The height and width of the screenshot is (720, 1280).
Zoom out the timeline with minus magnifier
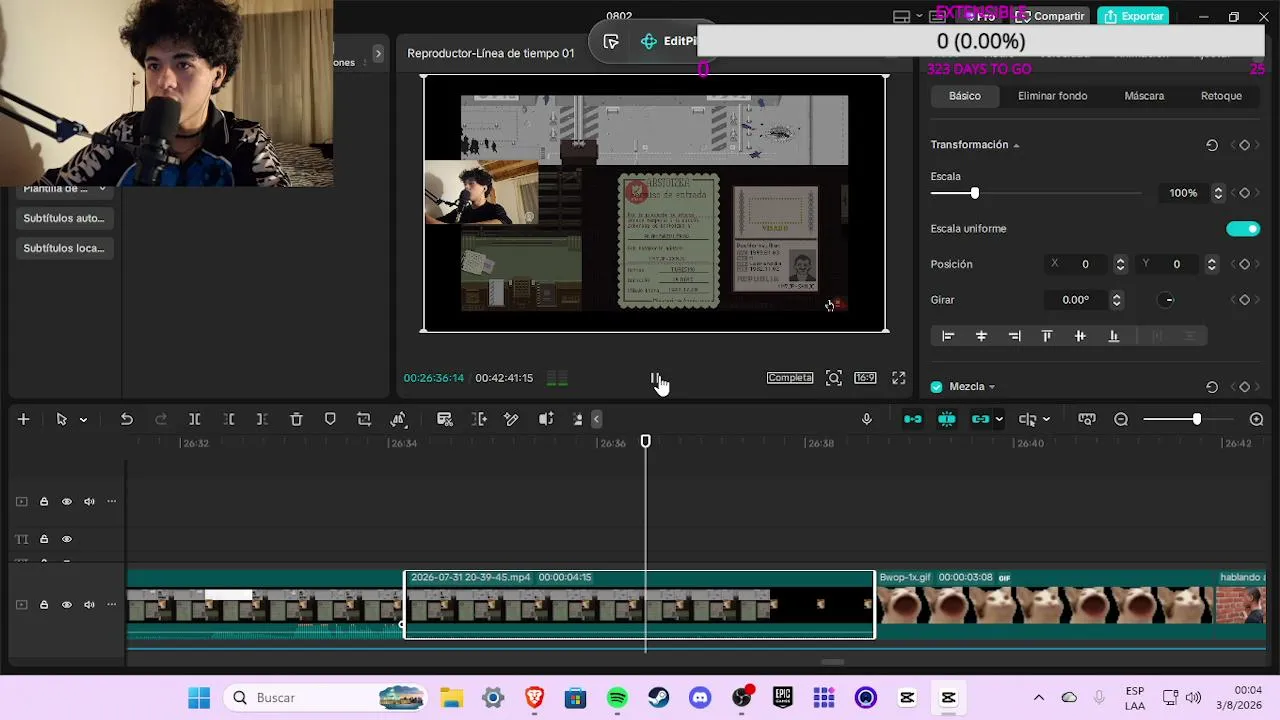point(1121,419)
